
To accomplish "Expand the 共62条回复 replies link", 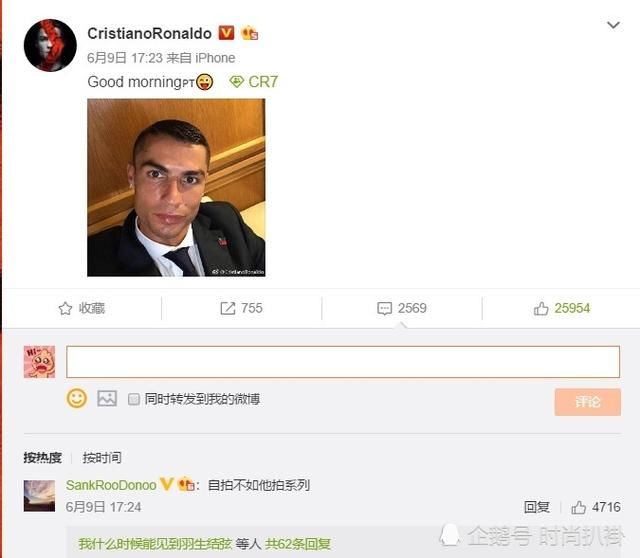I will point(298,544).
